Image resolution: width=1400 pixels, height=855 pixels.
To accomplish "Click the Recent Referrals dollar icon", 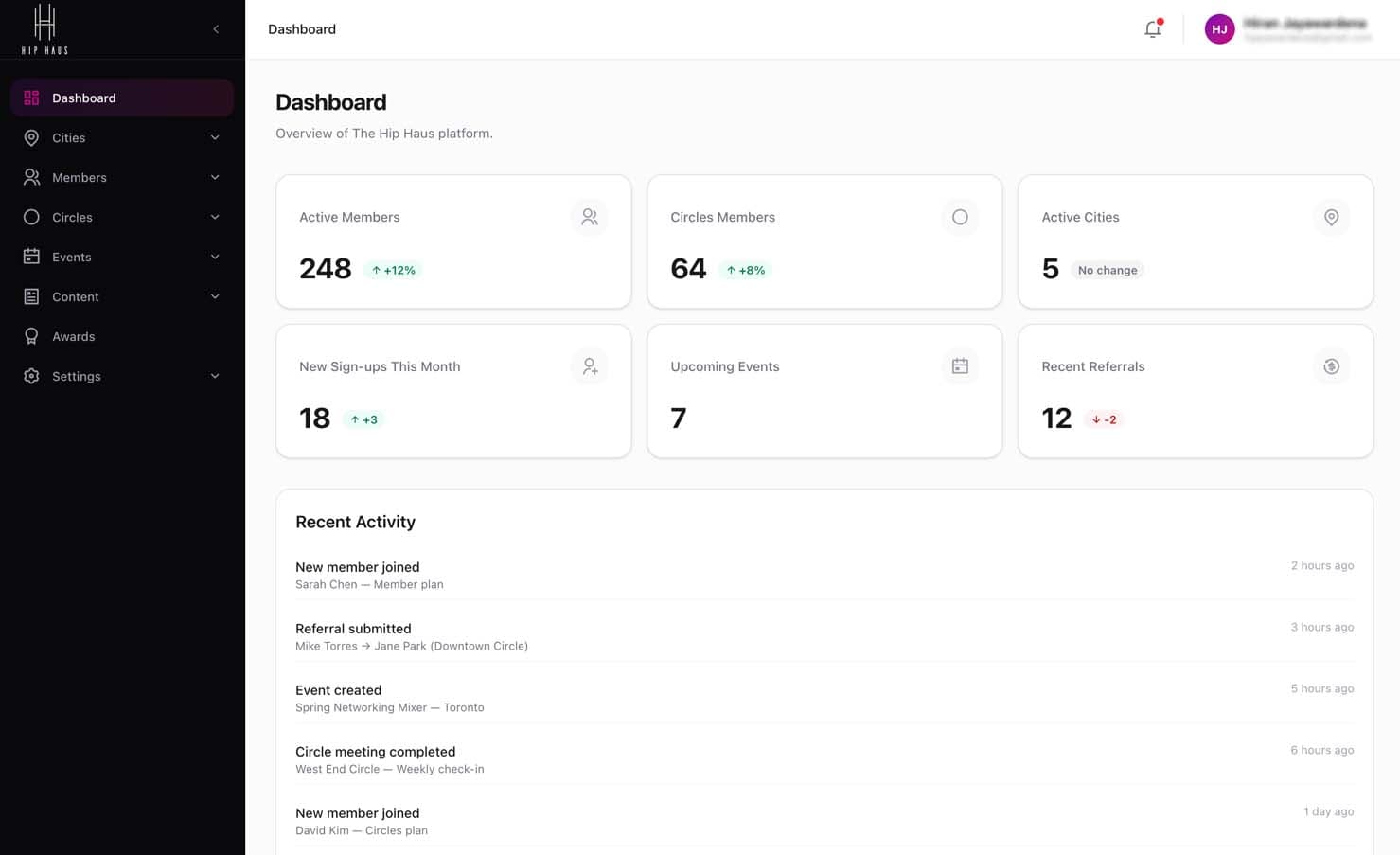I will 1331,366.
